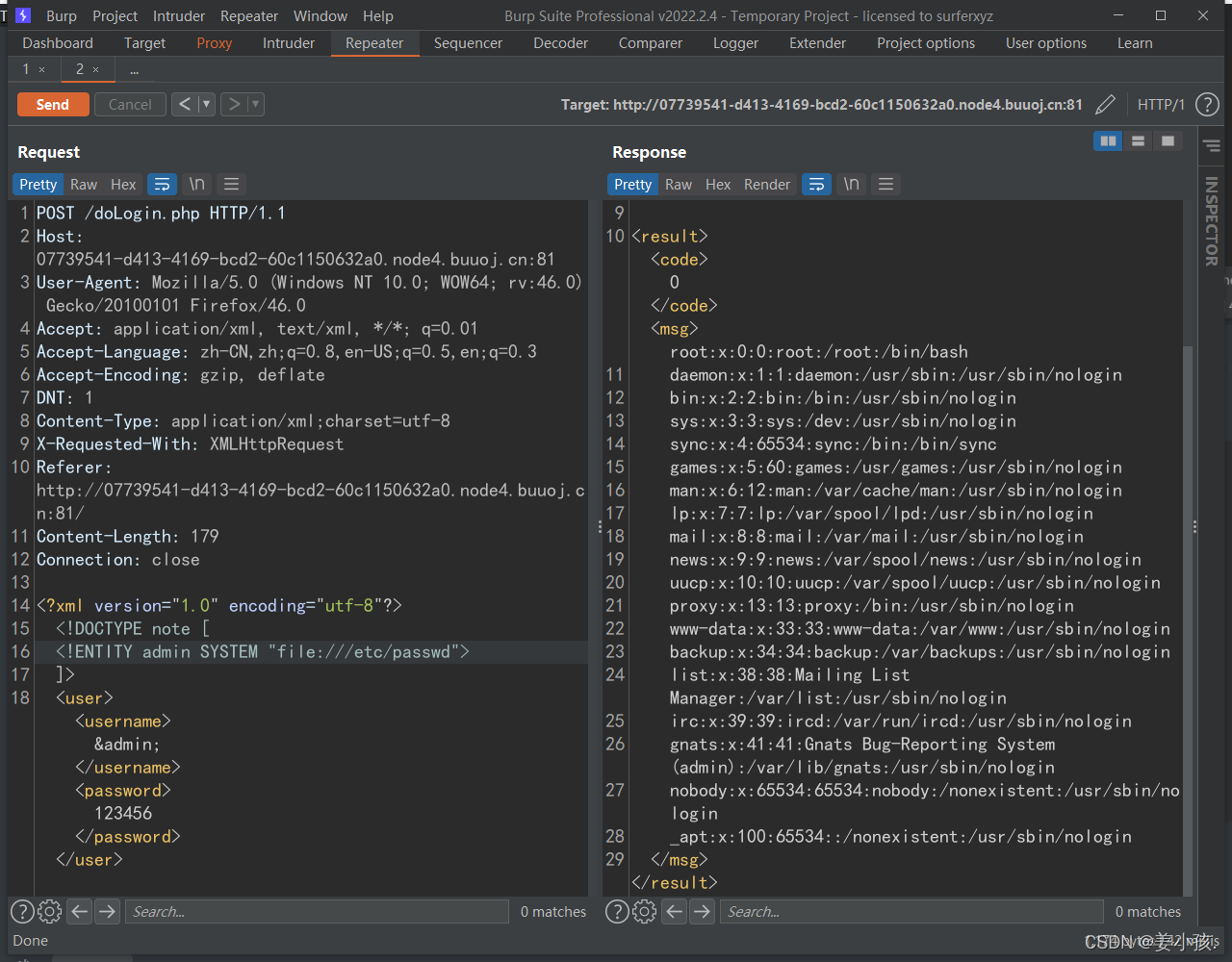Click the Send request button

tap(53, 105)
